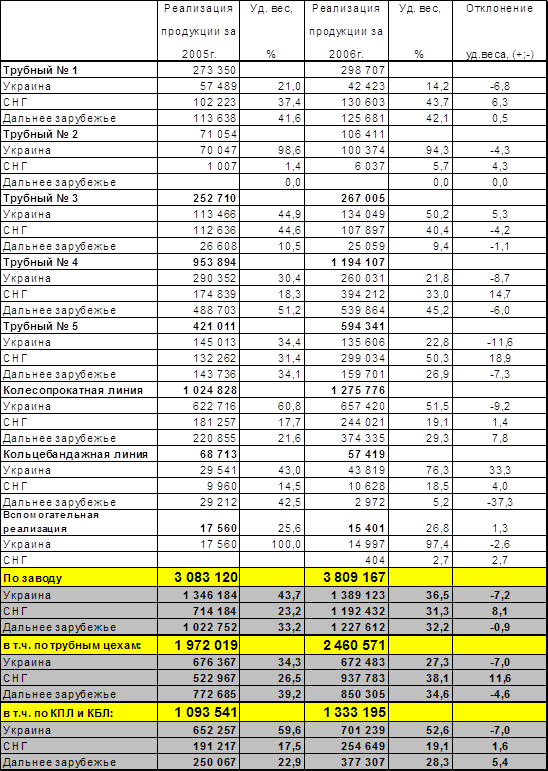Select the 'Трубный № 1' row label
This screenshot has width=548, height=771.
pos(40,70)
